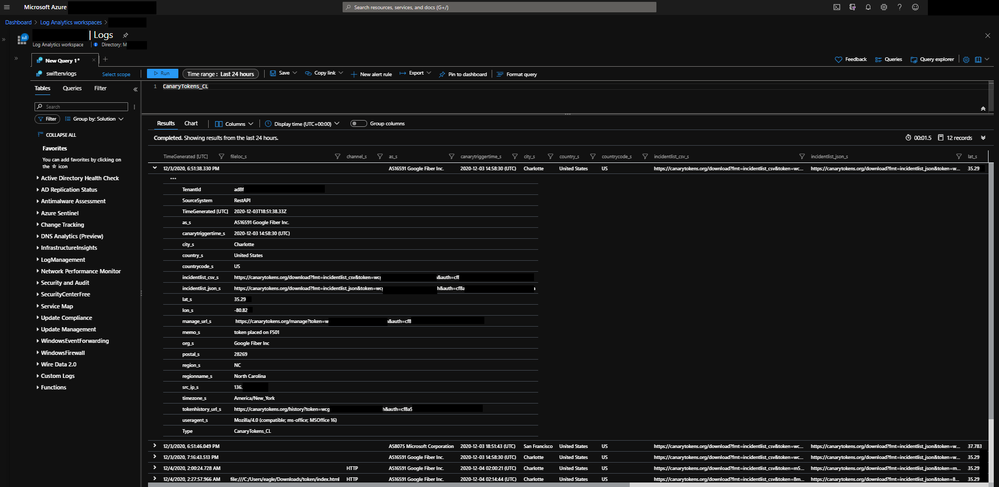This screenshot has height=487, width=999.
Task: Collapse the tables side pane with the double chevron
Action: point(135,89)
